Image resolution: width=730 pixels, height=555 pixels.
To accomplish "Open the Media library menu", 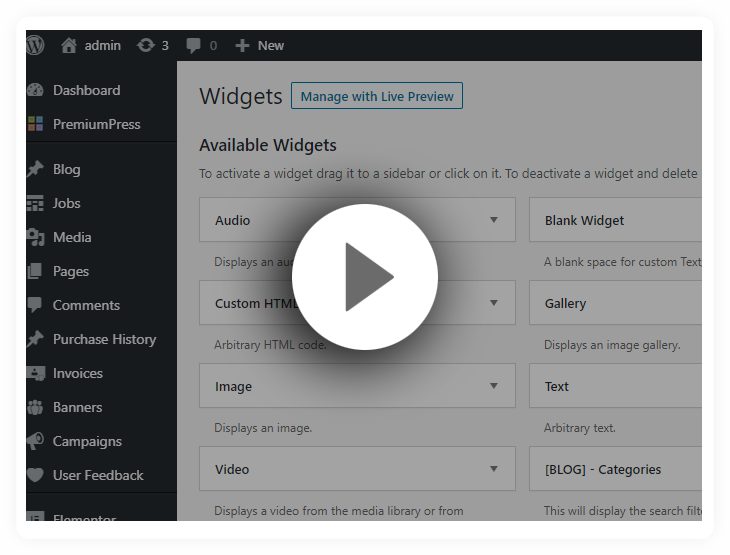I will [72, 237].
